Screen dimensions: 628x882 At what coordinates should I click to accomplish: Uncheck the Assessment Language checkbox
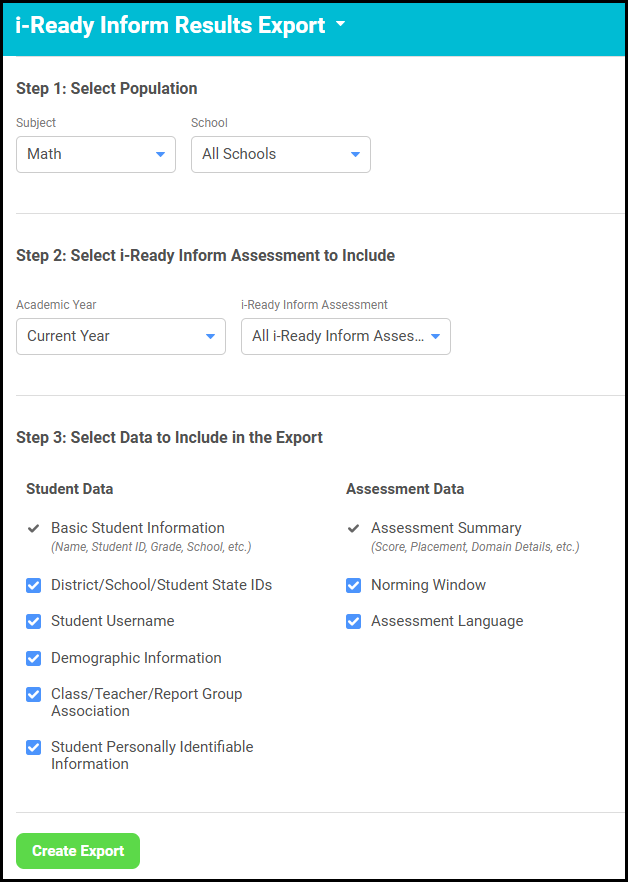click(353, 622)
